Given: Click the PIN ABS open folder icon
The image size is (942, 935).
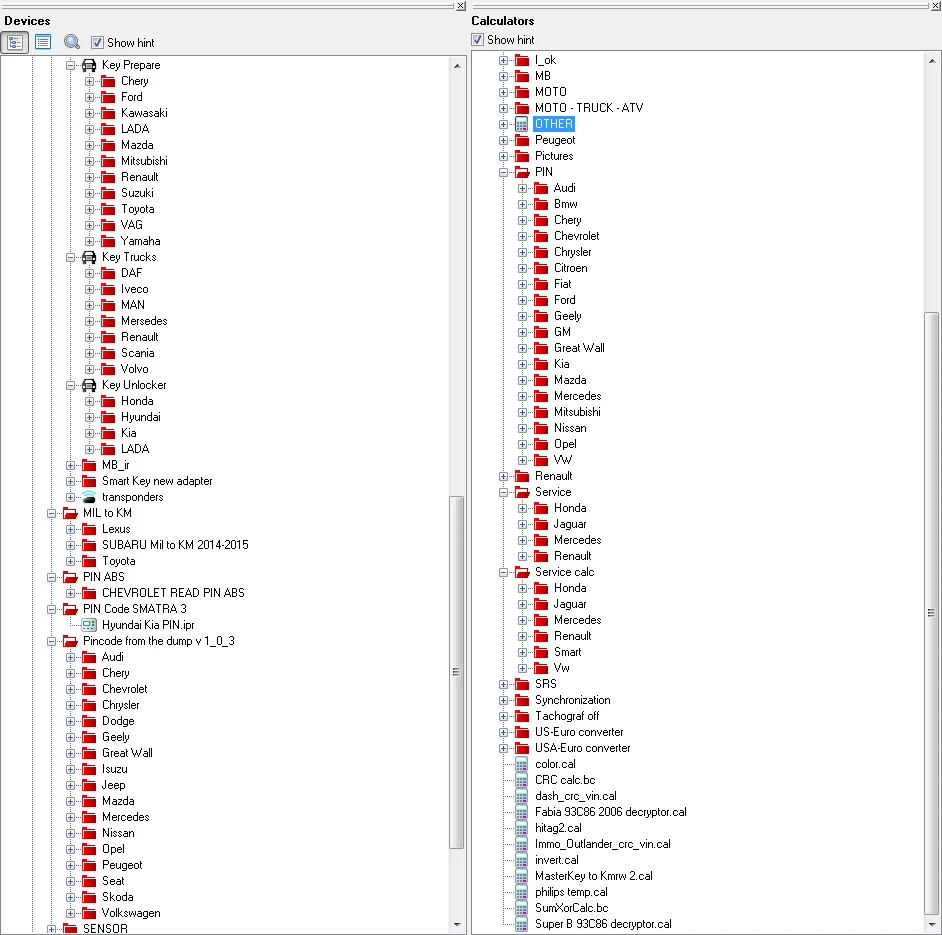Looking at the screenshot, I should [70, 577].
